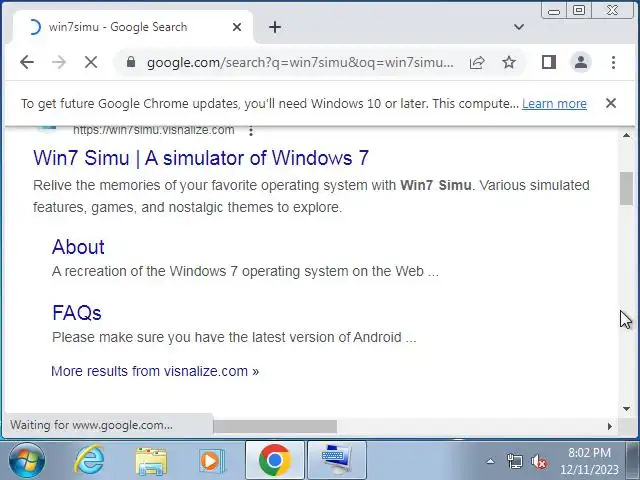Viewport: 640px width, 480px height.
Task: Click horizontal scrollbar right arrow
Action: (610, 427)
